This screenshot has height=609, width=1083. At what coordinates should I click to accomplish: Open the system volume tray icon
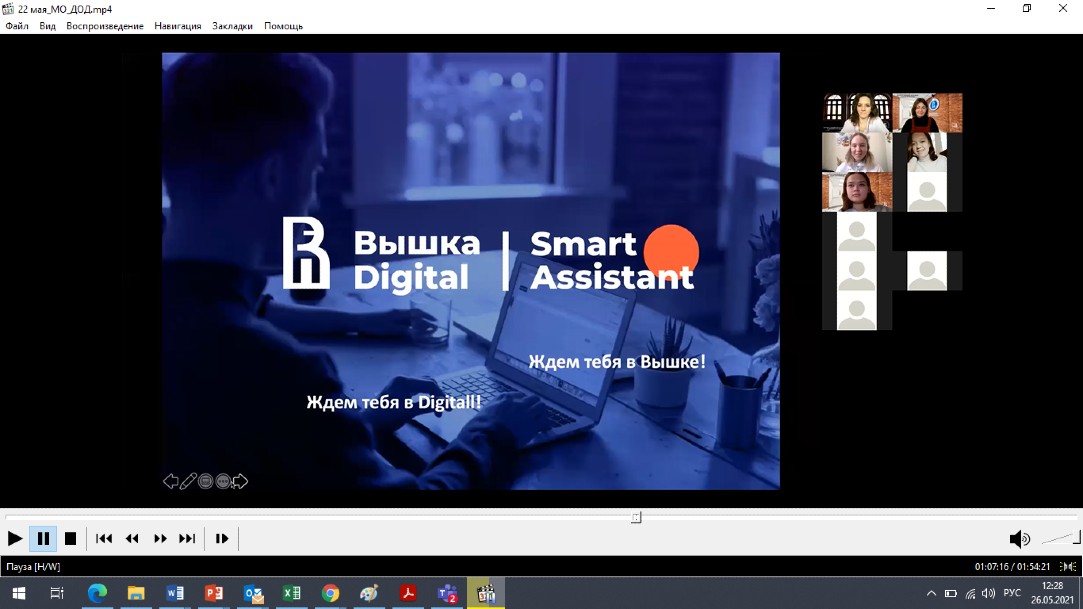tap(988, 593)
